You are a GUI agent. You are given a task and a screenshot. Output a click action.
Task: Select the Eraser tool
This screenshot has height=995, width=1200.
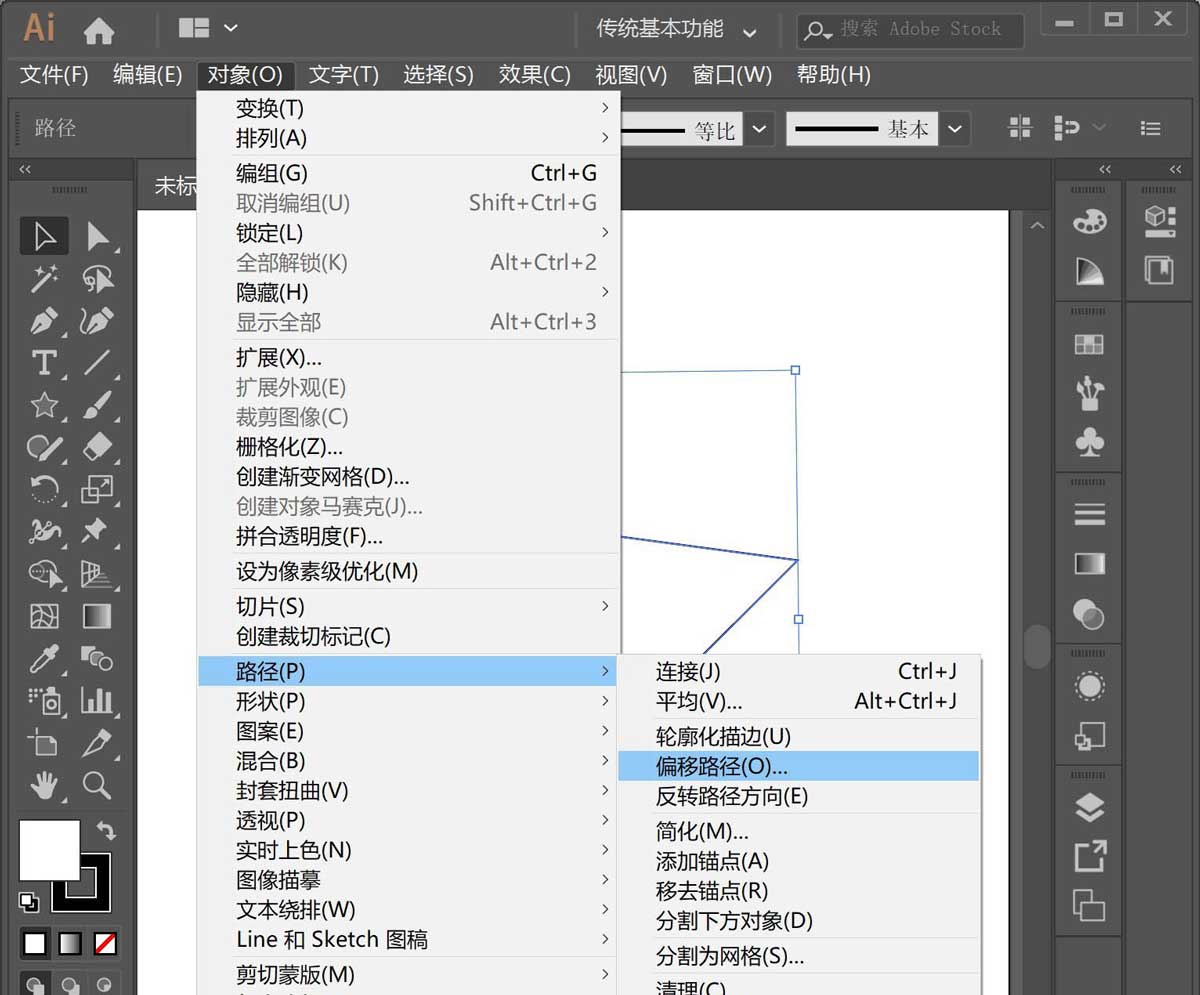97,447
